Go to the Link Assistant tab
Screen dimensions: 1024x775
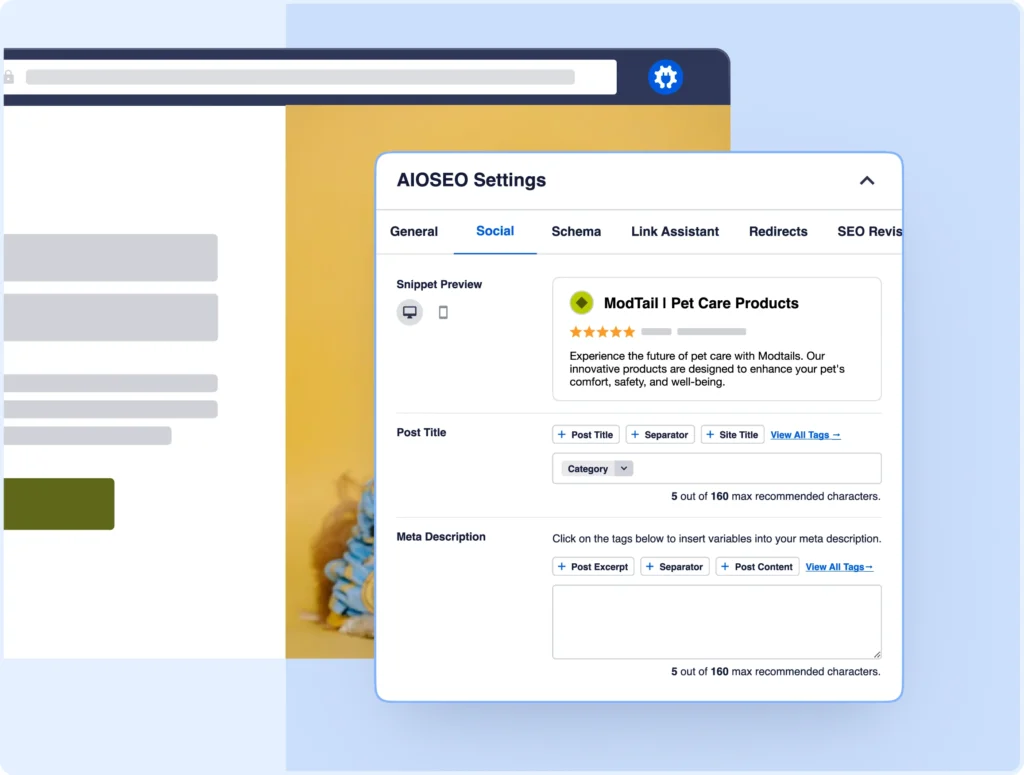[x=675, y=232]
